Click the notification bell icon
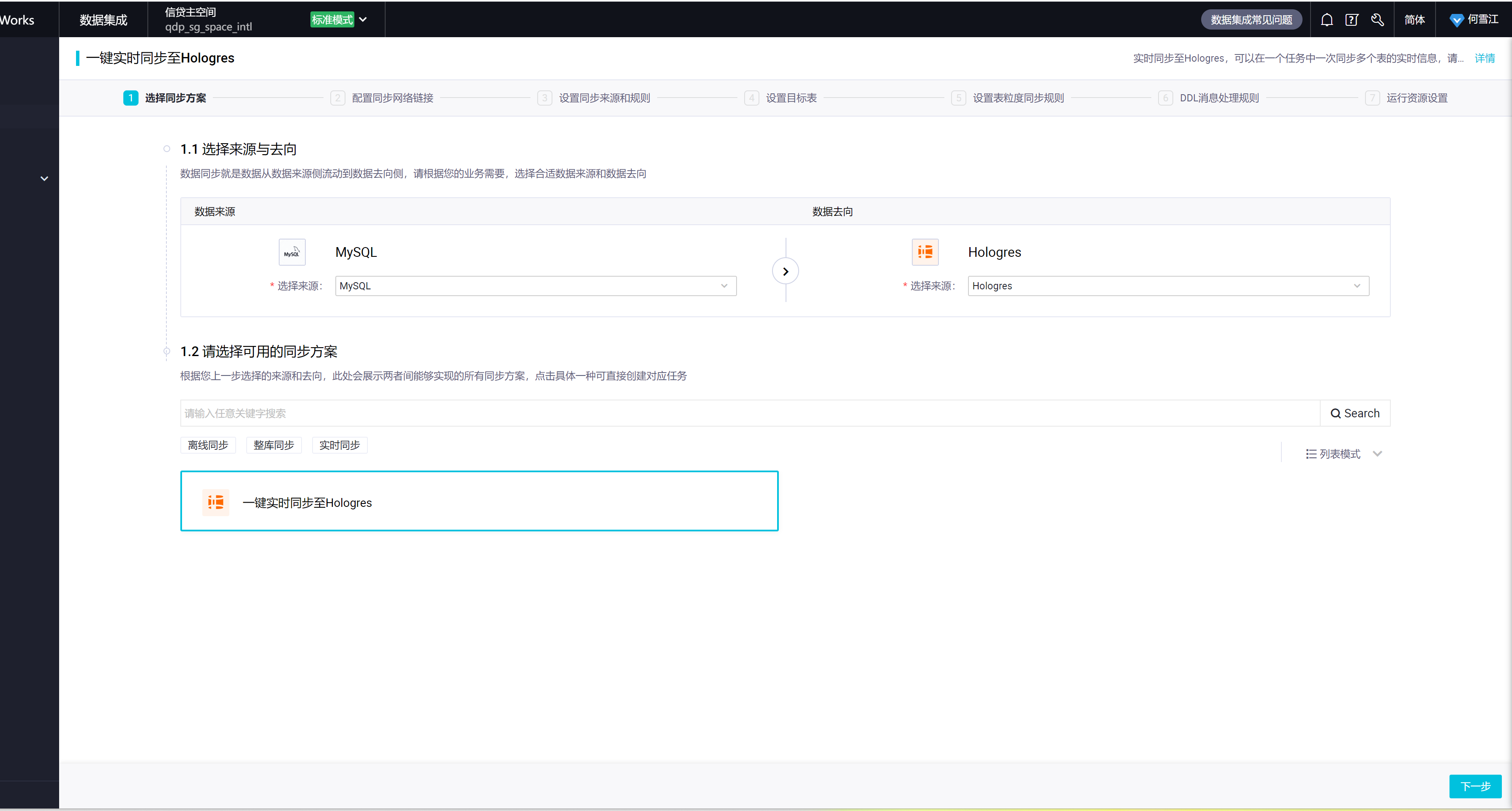 (x=1327, y=20)
